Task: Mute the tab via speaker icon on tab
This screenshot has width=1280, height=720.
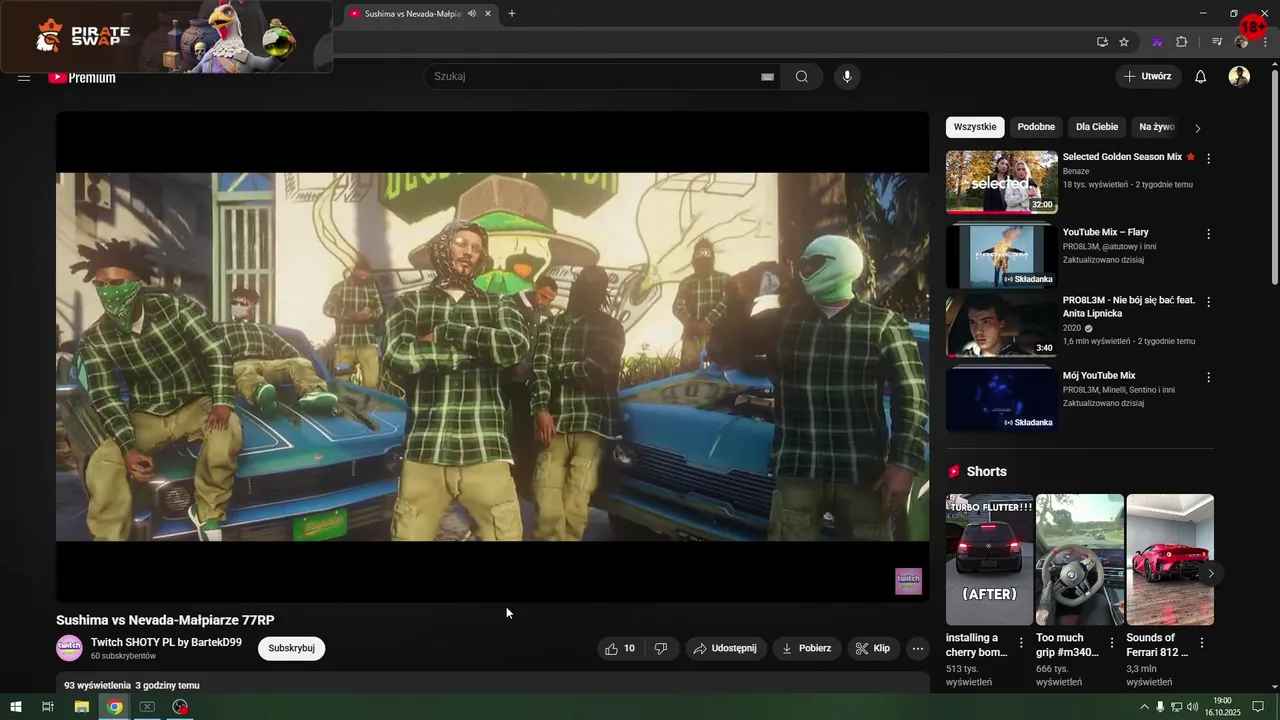Action: coord(471,13)
